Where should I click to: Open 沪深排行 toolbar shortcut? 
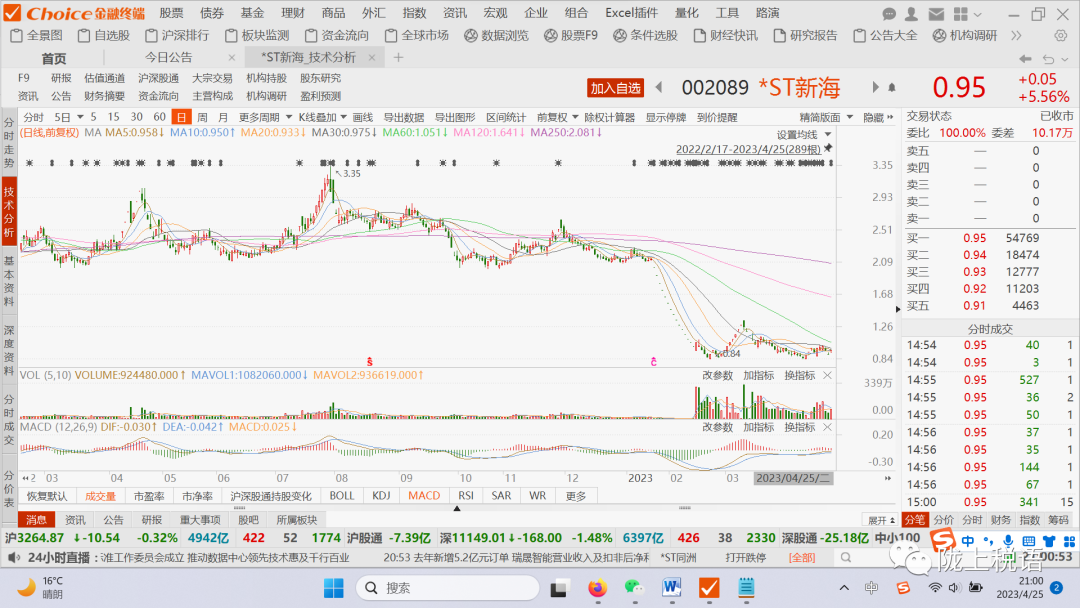[x=177, y=35]
